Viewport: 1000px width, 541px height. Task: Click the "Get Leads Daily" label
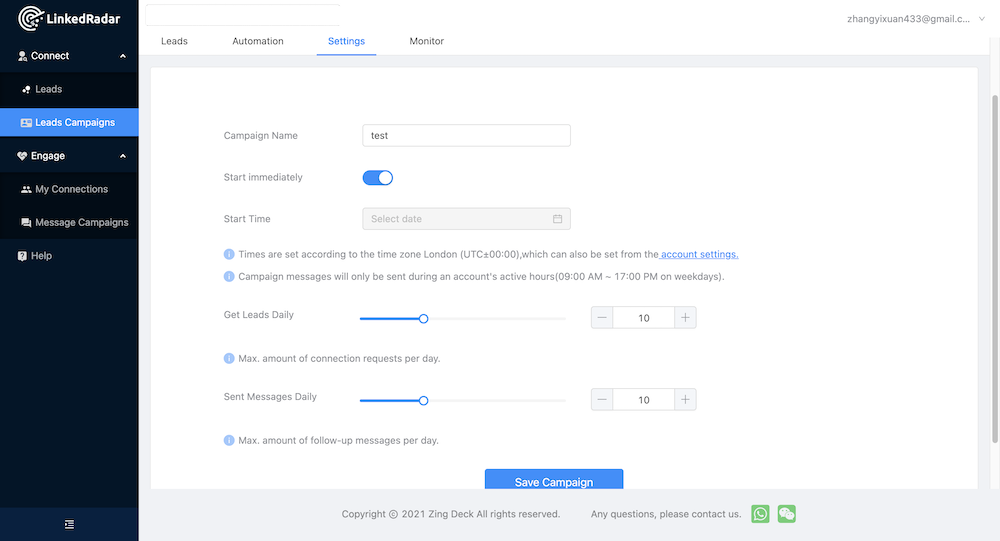pyautogui.click(x=258, y=315)
